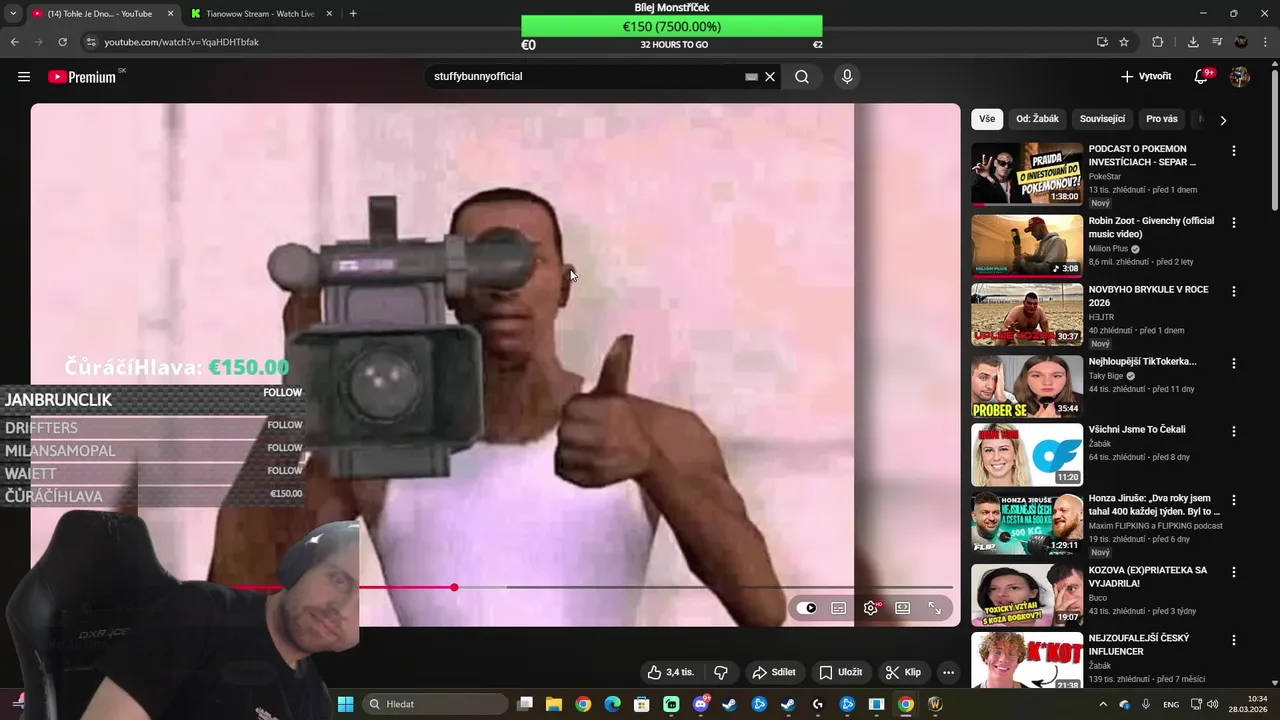
Task: Open Microsoft Edge from the taskbar
Action: [x=612, y=704]
